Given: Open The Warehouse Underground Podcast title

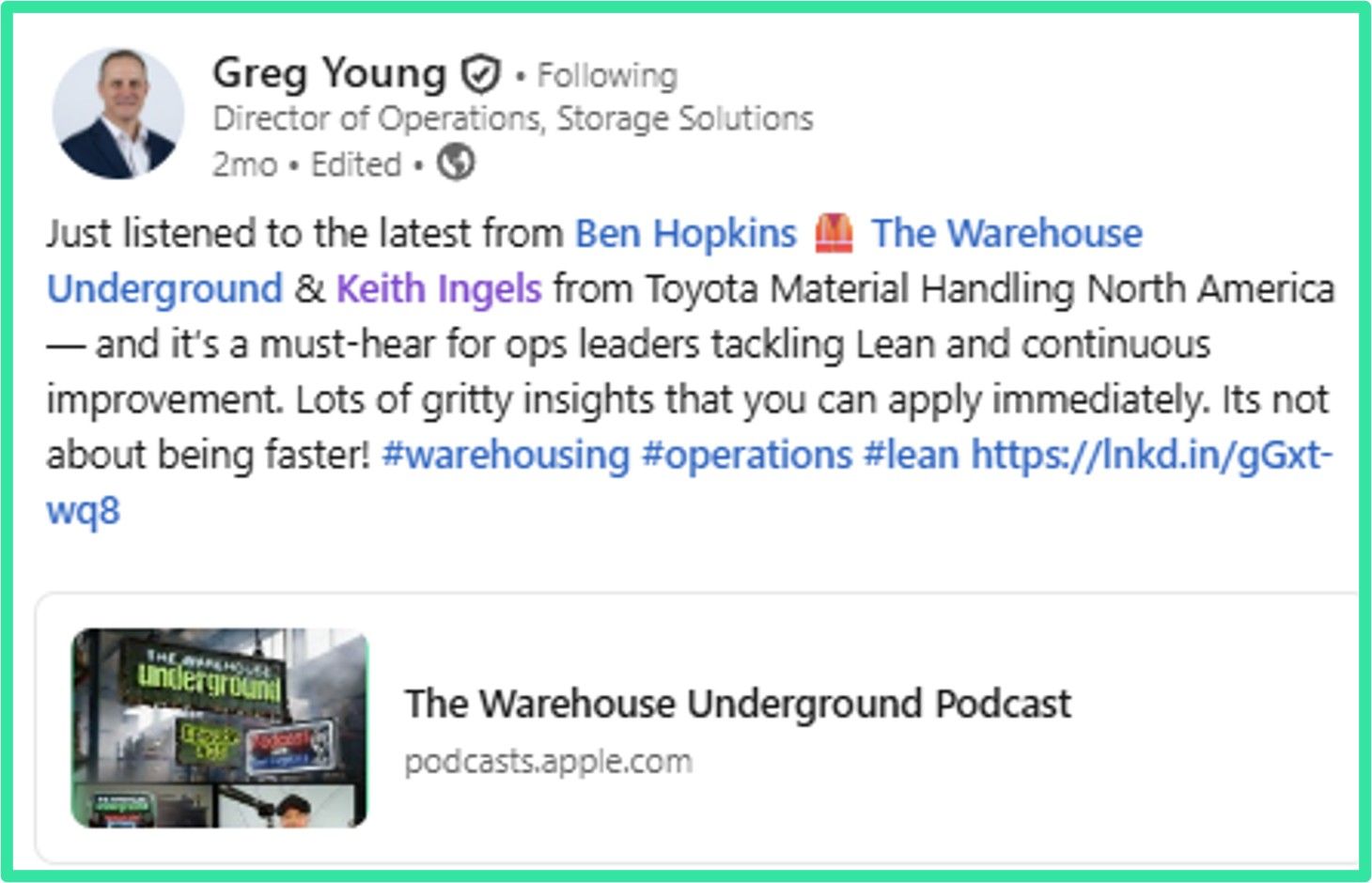Looking at the screenshot, I should (x=738, y=704).
